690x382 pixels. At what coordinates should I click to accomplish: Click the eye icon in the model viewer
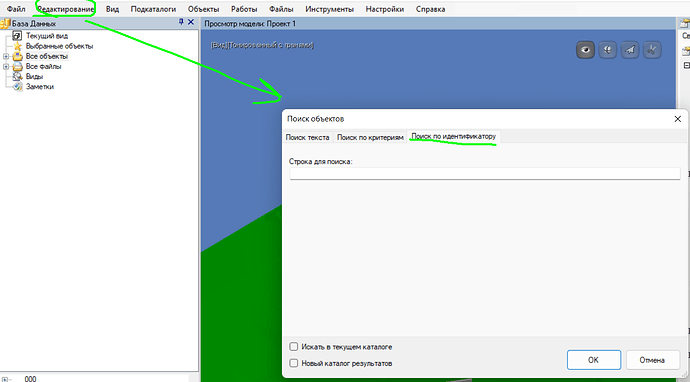[585, 50]
